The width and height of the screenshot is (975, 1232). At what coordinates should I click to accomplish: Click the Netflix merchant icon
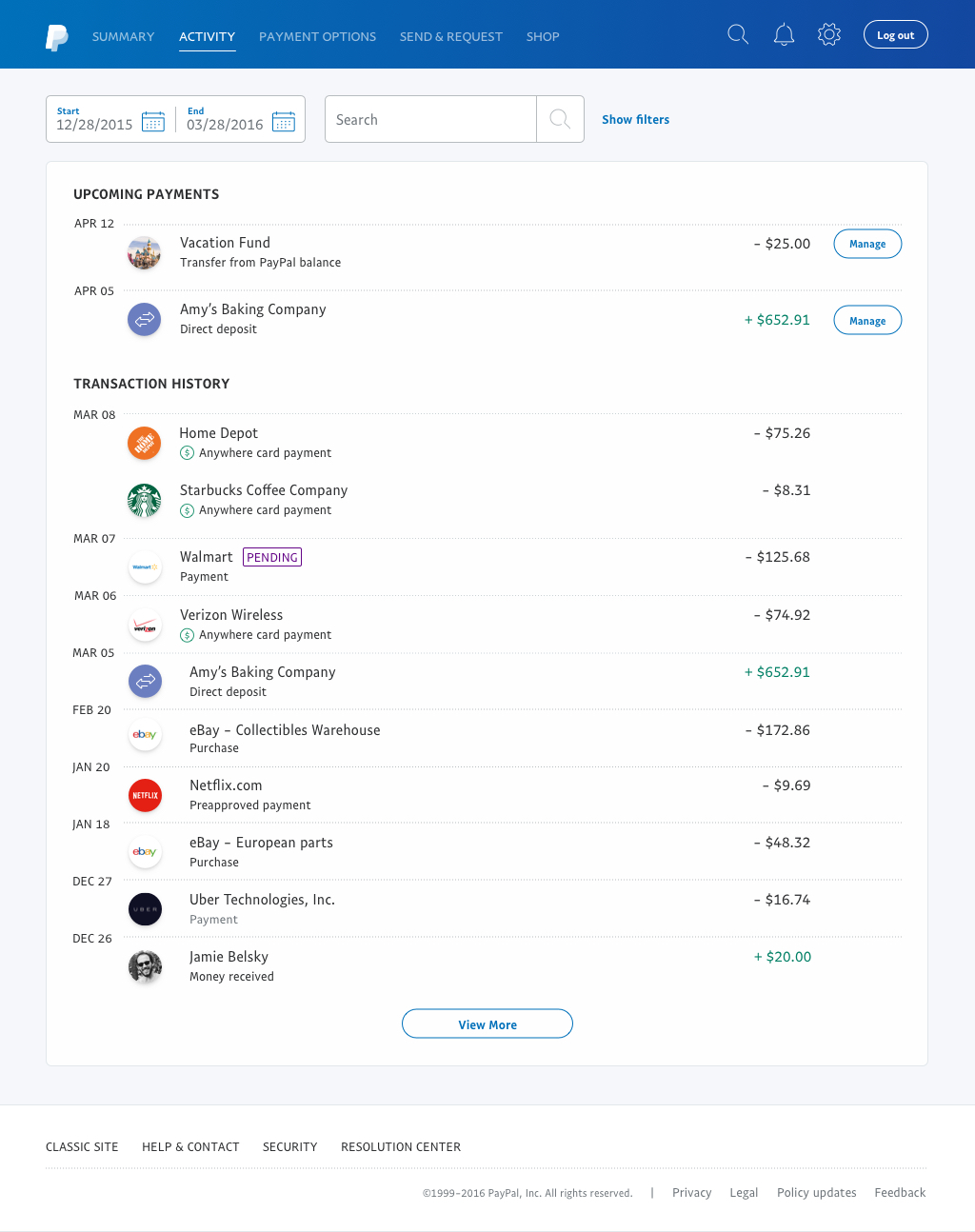pos(145,795)
